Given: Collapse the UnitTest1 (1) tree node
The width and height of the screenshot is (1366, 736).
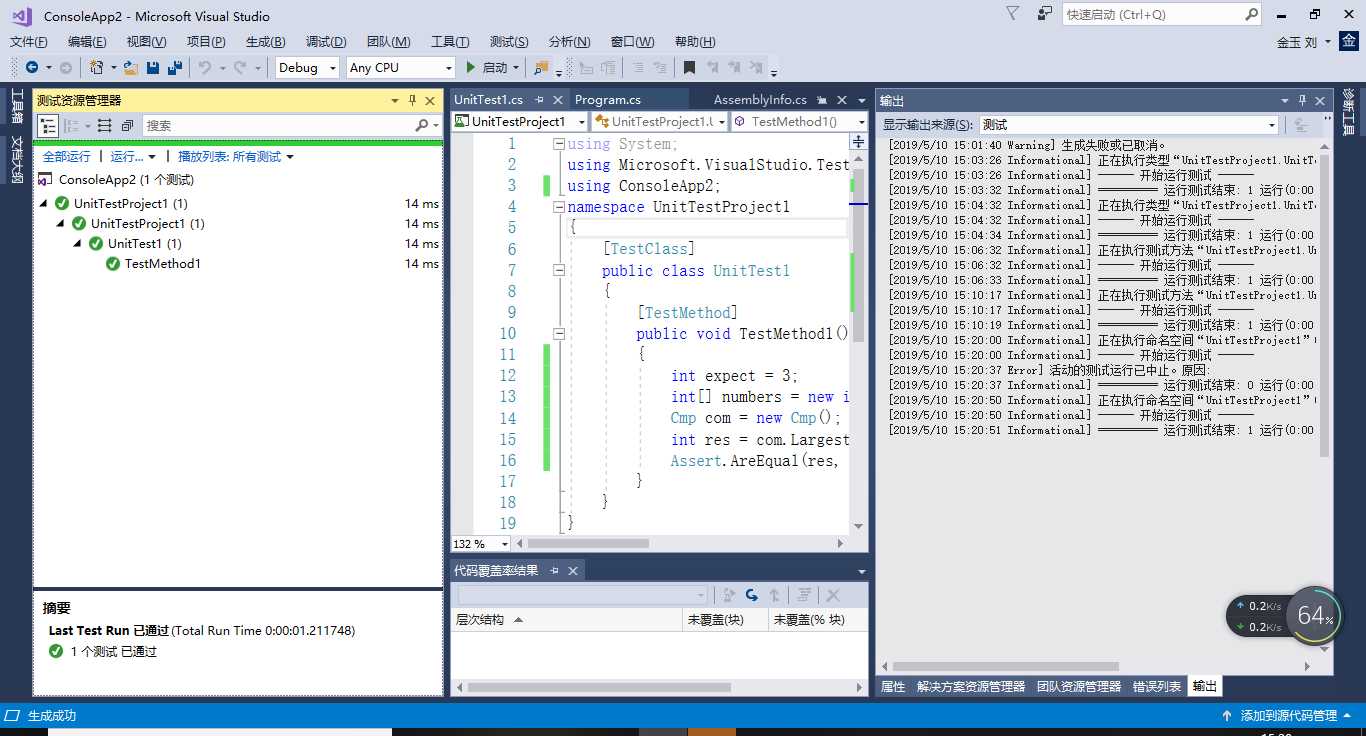Looking at the screenshot, I should [x=78, y=244].
